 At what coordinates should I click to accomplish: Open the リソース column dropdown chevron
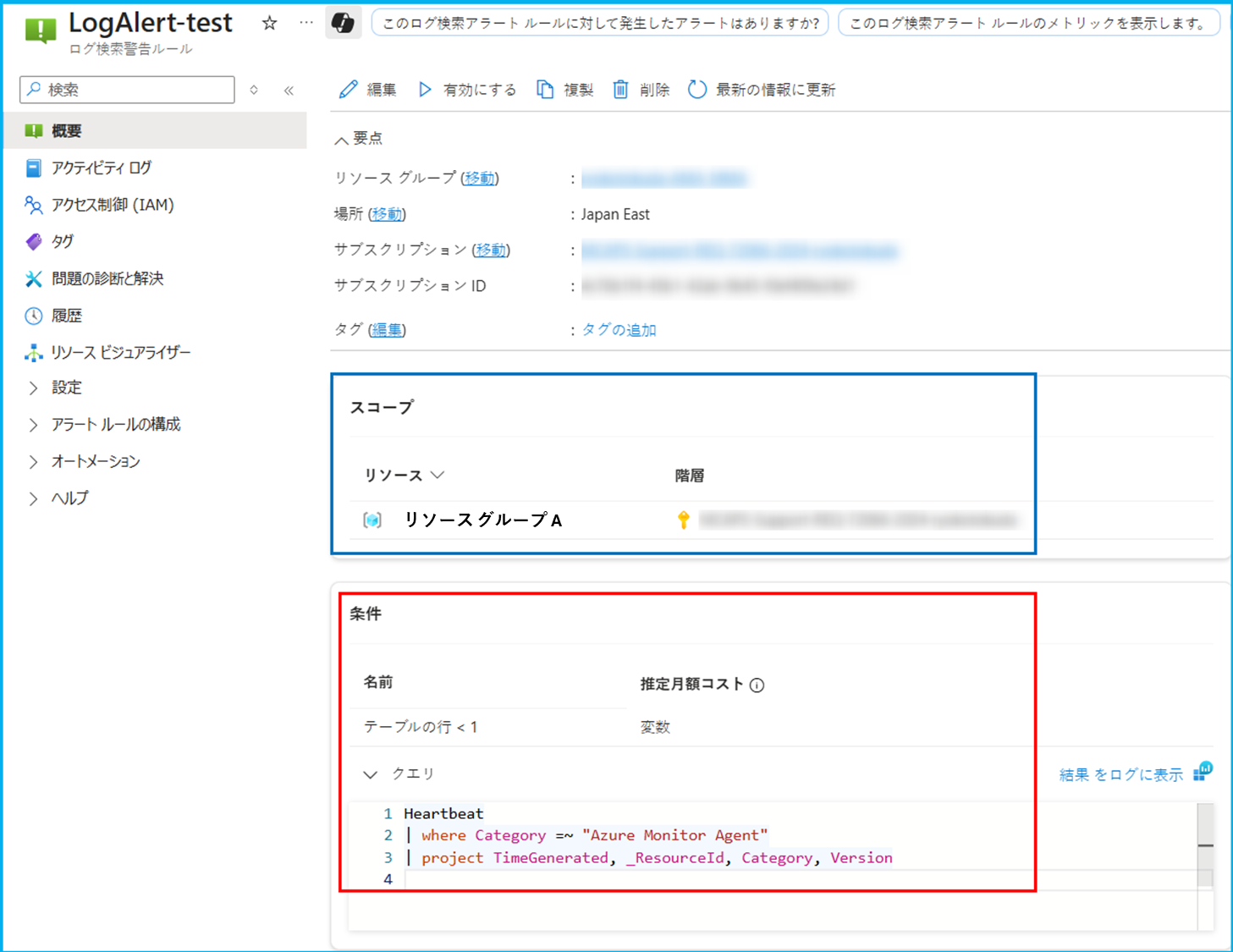(438, 475)
